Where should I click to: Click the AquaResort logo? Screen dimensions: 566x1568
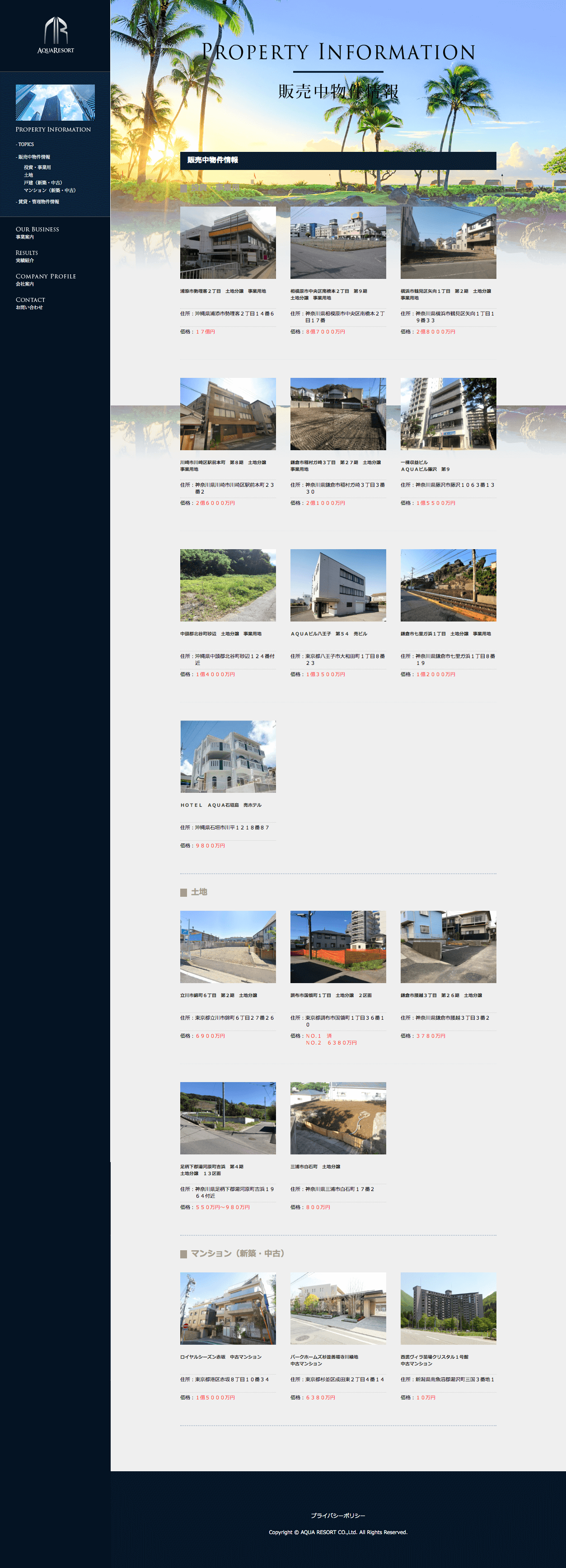pos(56,35)
